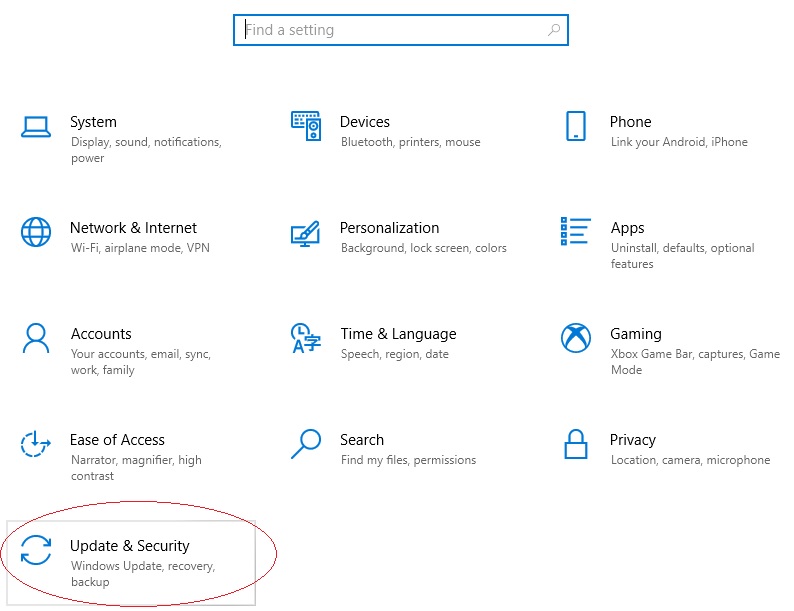Image resolution: width=794 pixels, height=611 pixels.
Task: Click 'Narrator, magnifier, high contrast' text
Action: (136, 468)
